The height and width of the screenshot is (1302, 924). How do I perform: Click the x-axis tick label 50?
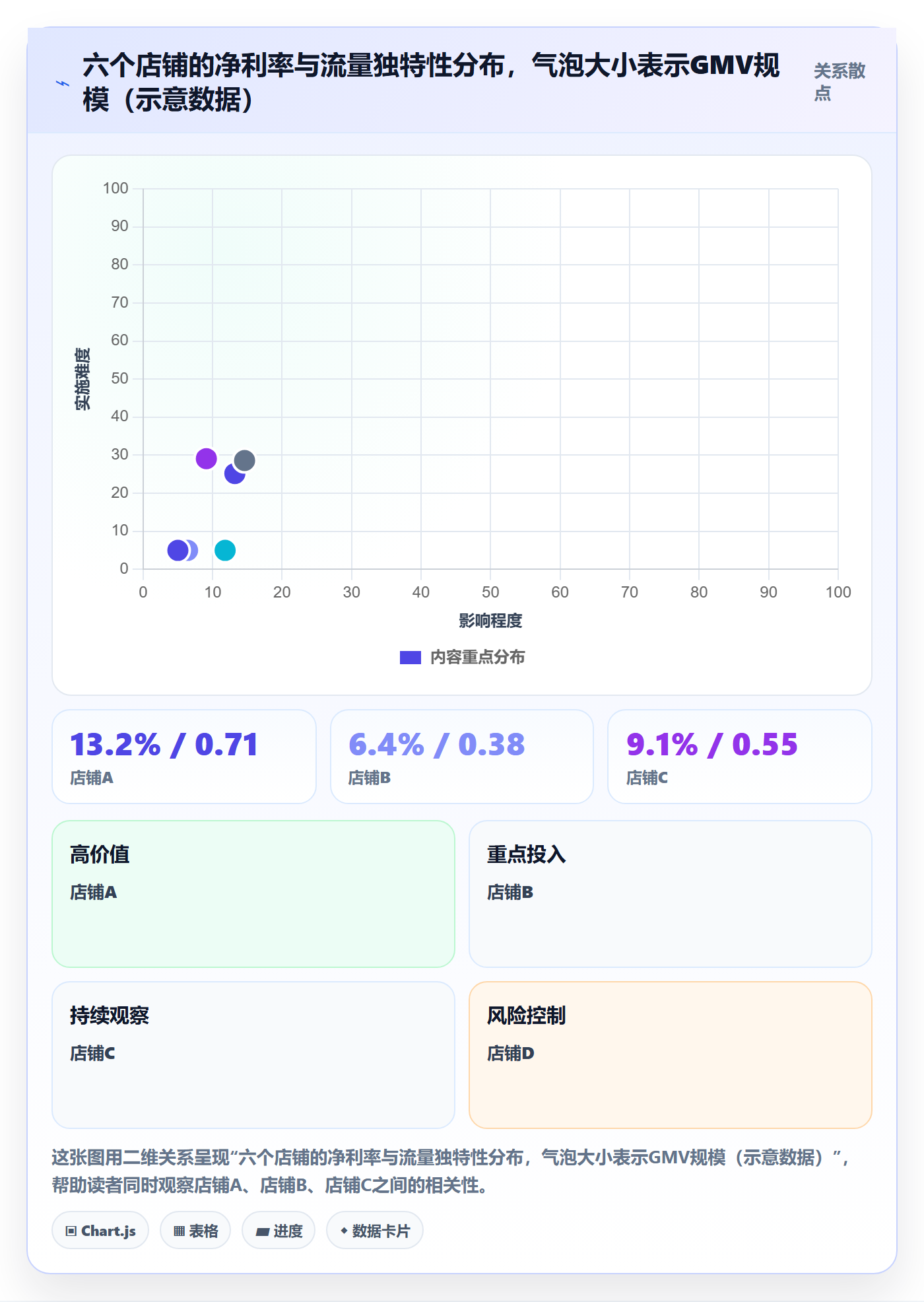pyautogui.click(x=490, y=592)
